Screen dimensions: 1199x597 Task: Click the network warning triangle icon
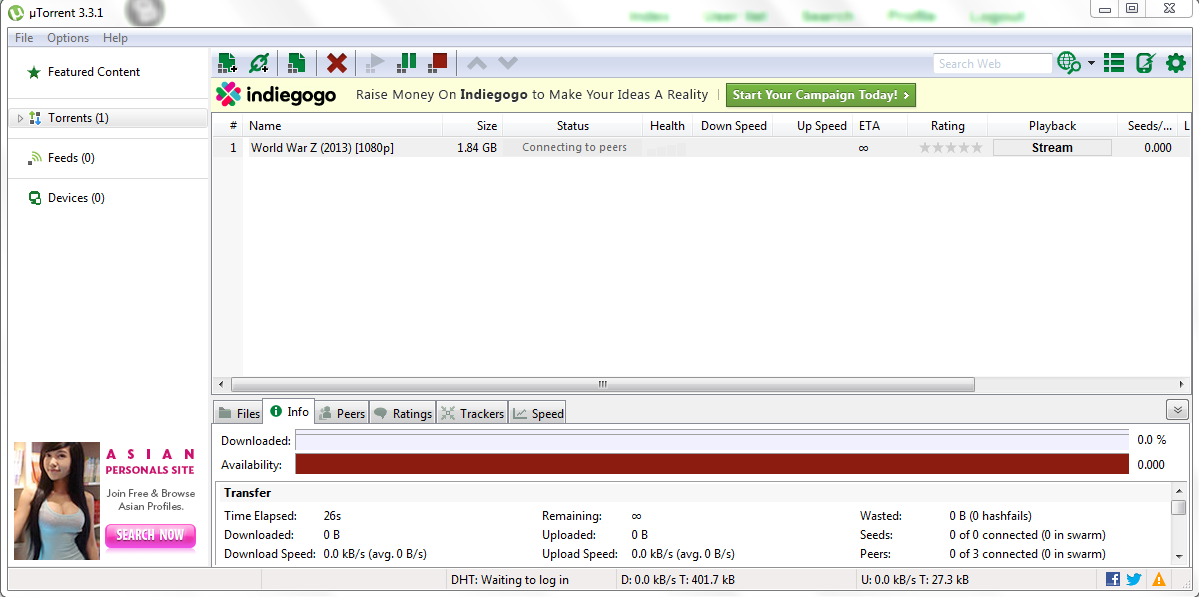pyautogui.click(x=1159, y=579)
